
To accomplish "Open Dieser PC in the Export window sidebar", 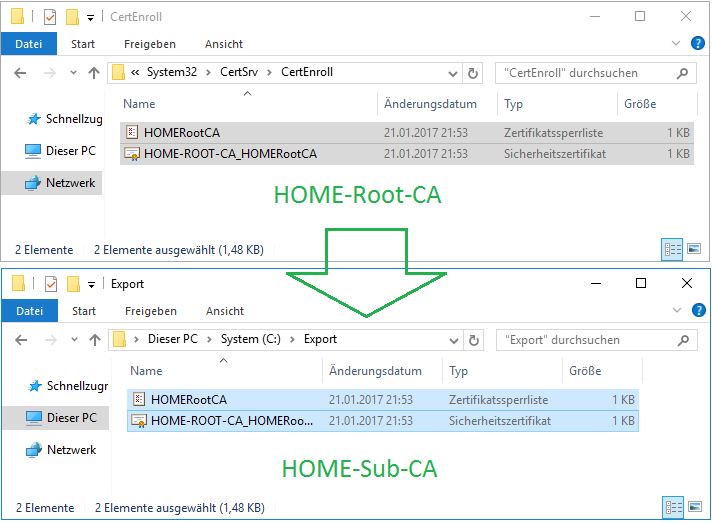I will pyautogui.click(x=34, y=417).
